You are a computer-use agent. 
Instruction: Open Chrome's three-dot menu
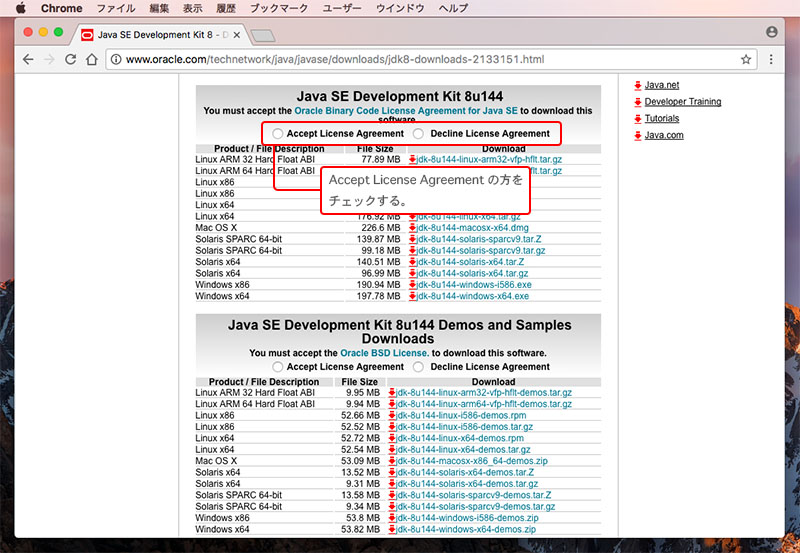click(771, 59)
